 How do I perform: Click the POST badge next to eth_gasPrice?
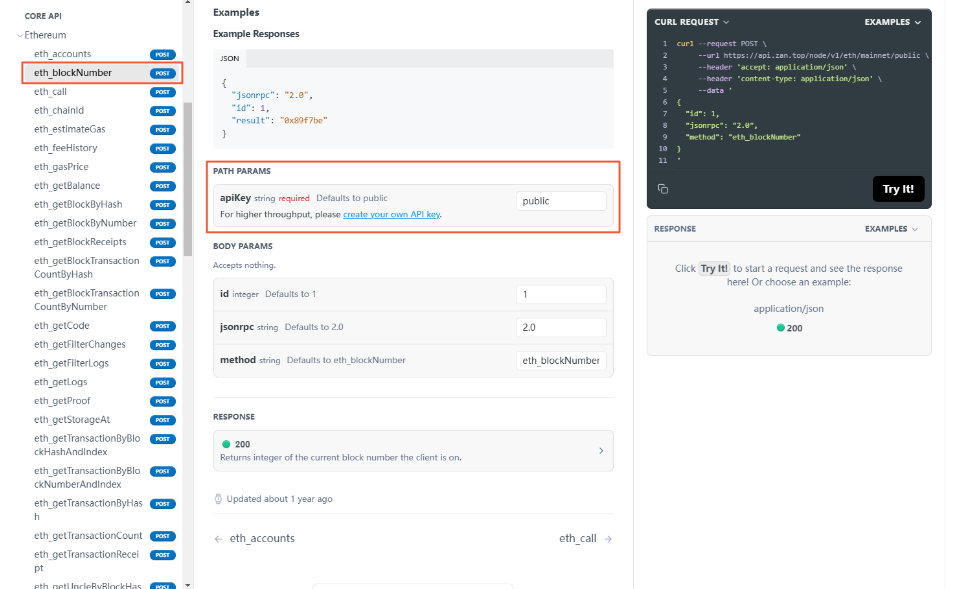pos(162,167)
